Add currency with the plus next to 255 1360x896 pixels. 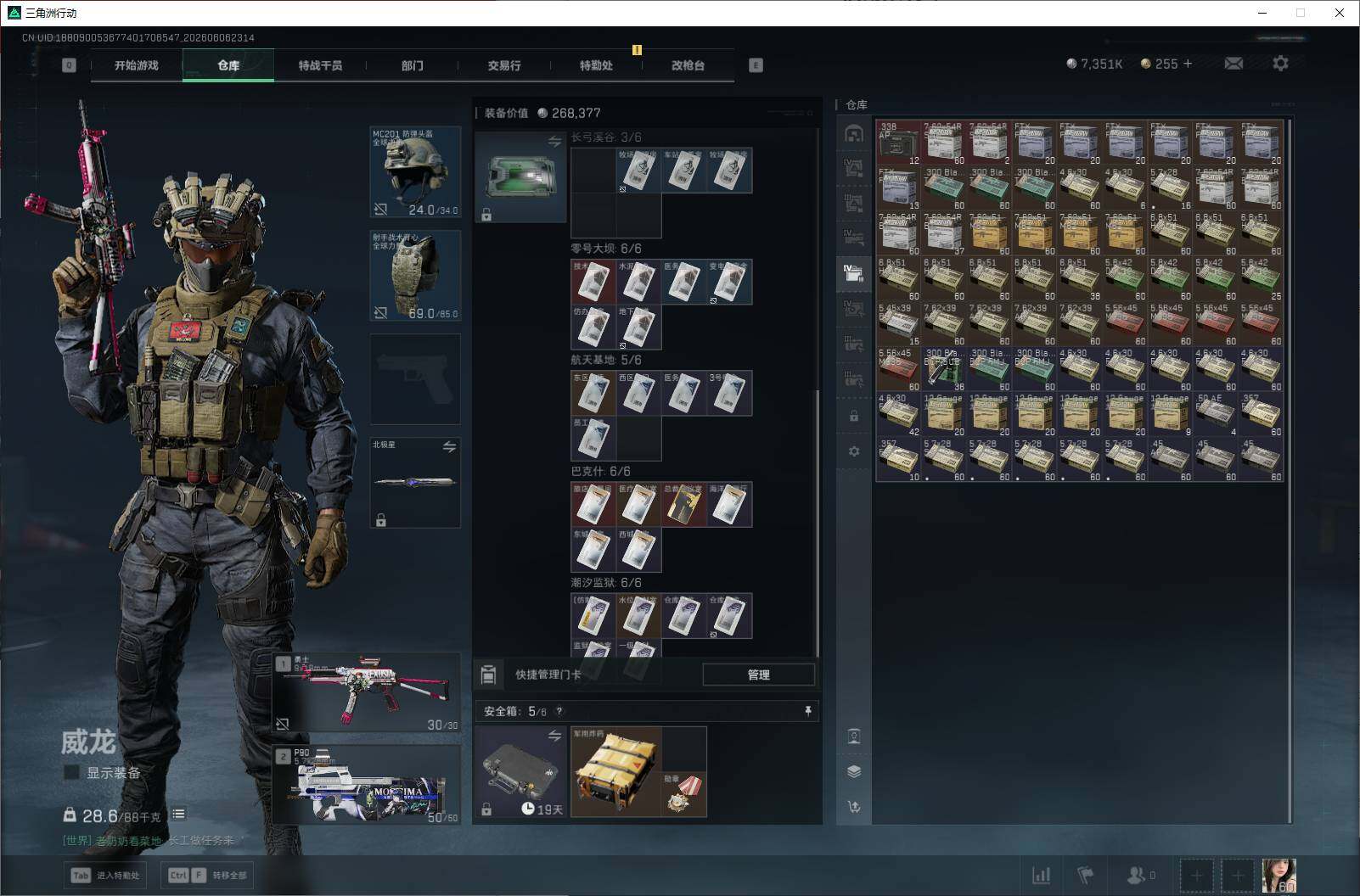click(x=1187, y=64)
